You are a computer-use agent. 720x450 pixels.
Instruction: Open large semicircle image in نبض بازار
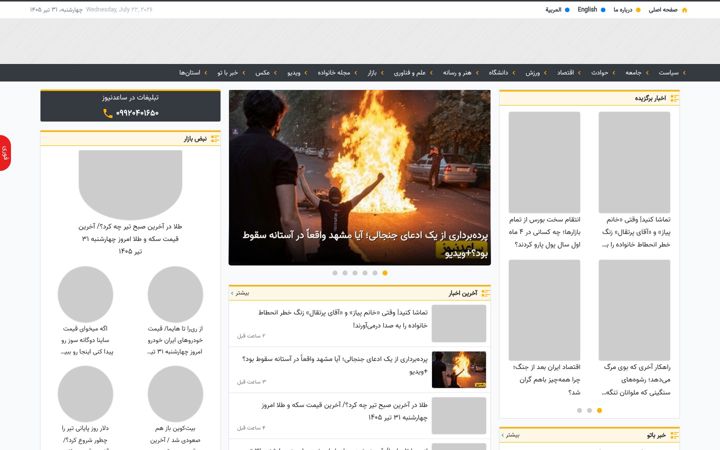(x=130, y=185)
